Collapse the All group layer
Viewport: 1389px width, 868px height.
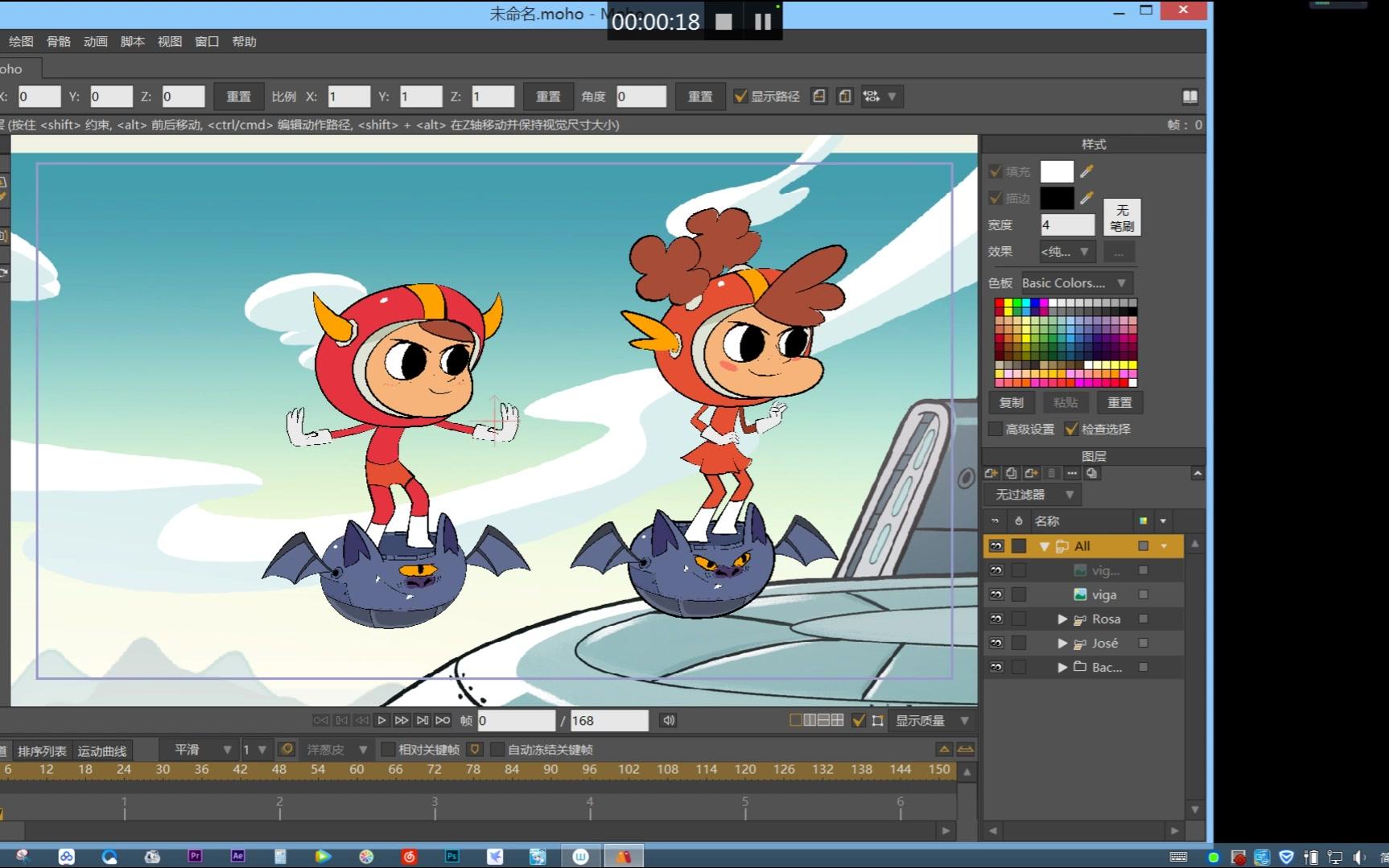(1045, 546)
